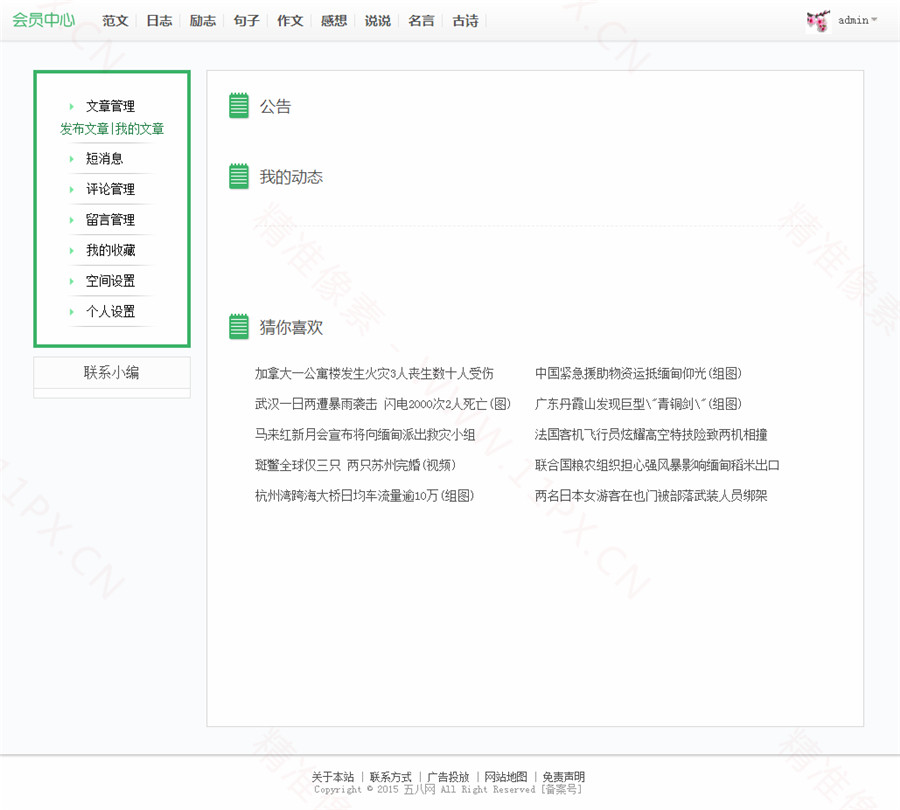
Task: Click the admin user avatar image
Action: pos(817,21)
